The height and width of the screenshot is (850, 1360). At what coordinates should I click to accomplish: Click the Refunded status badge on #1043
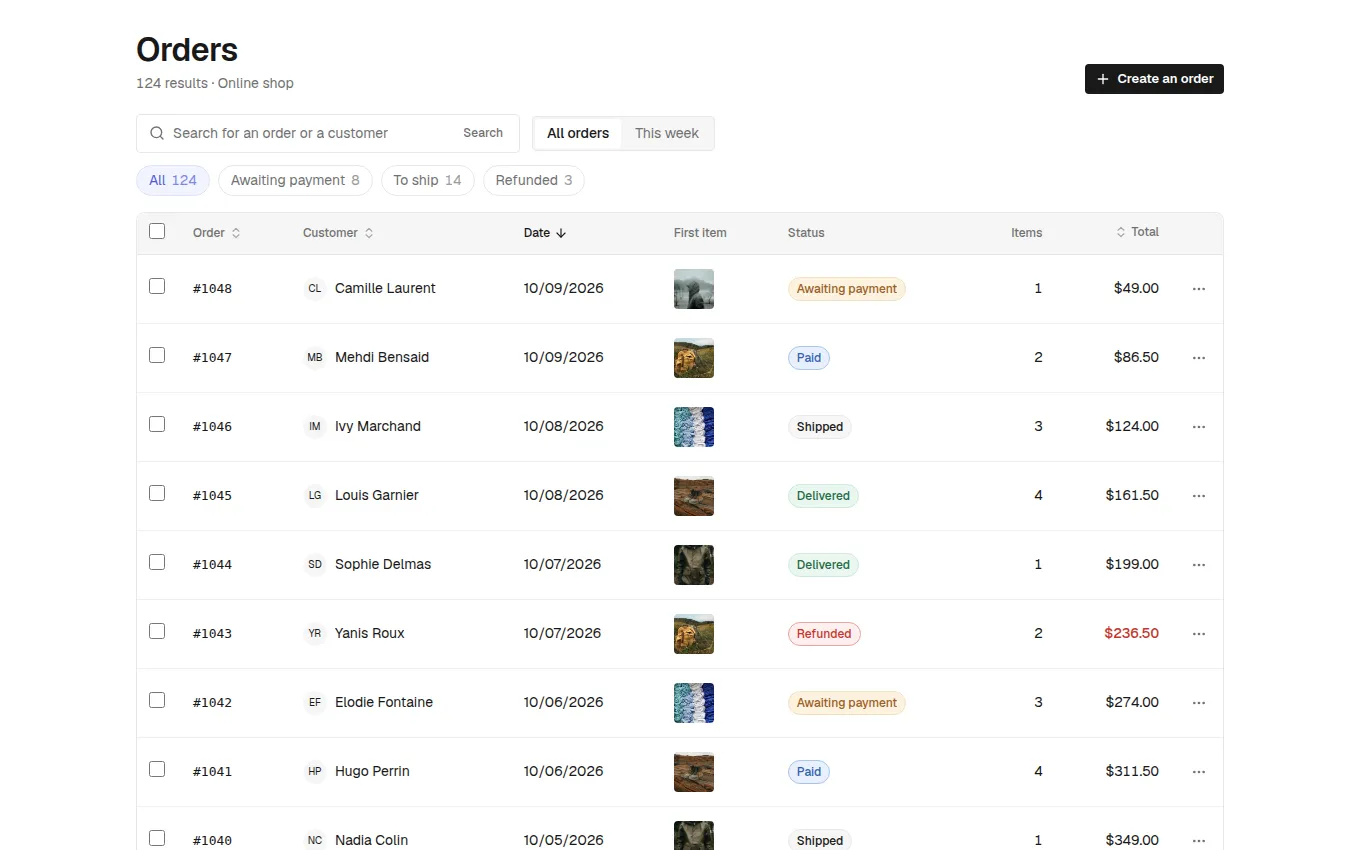pyautogui.click(x=824, y=634)
